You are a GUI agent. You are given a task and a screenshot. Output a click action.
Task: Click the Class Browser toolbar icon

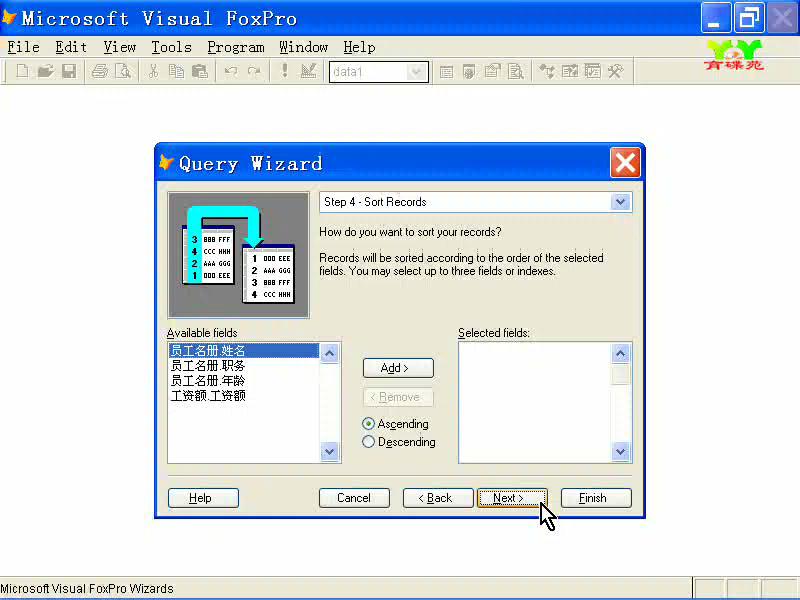click(x=547, y=71)
